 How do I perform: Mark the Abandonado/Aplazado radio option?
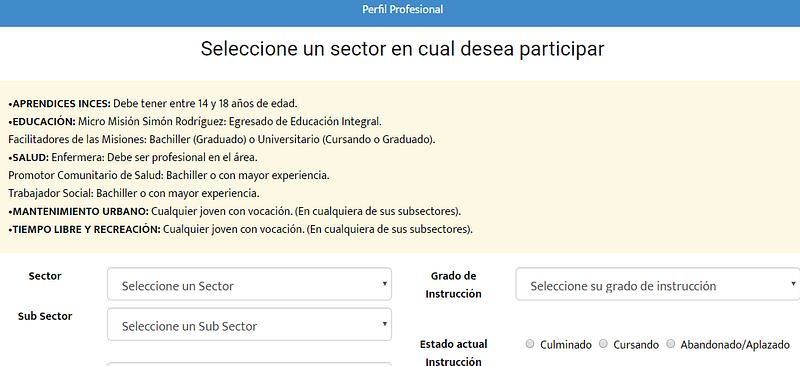[x=670, y=344]
